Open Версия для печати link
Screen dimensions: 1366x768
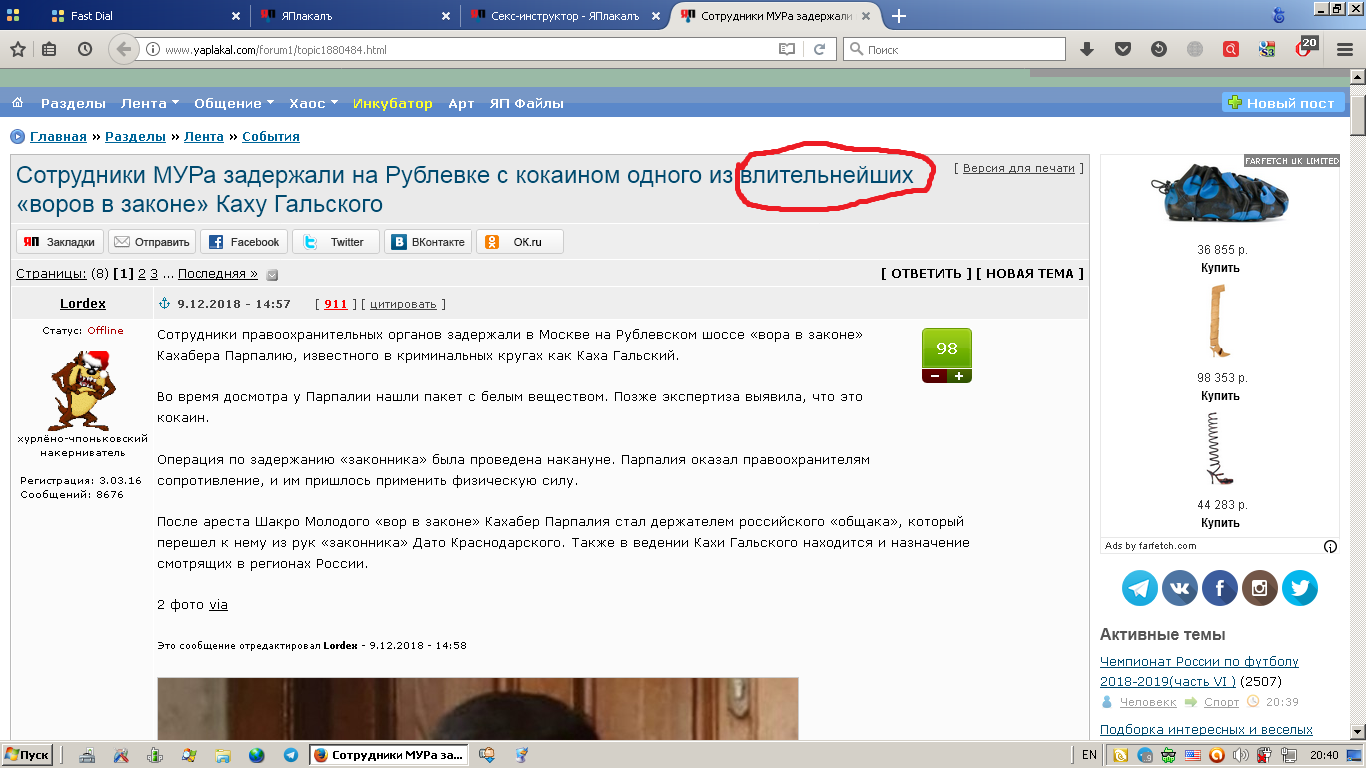1018,169
